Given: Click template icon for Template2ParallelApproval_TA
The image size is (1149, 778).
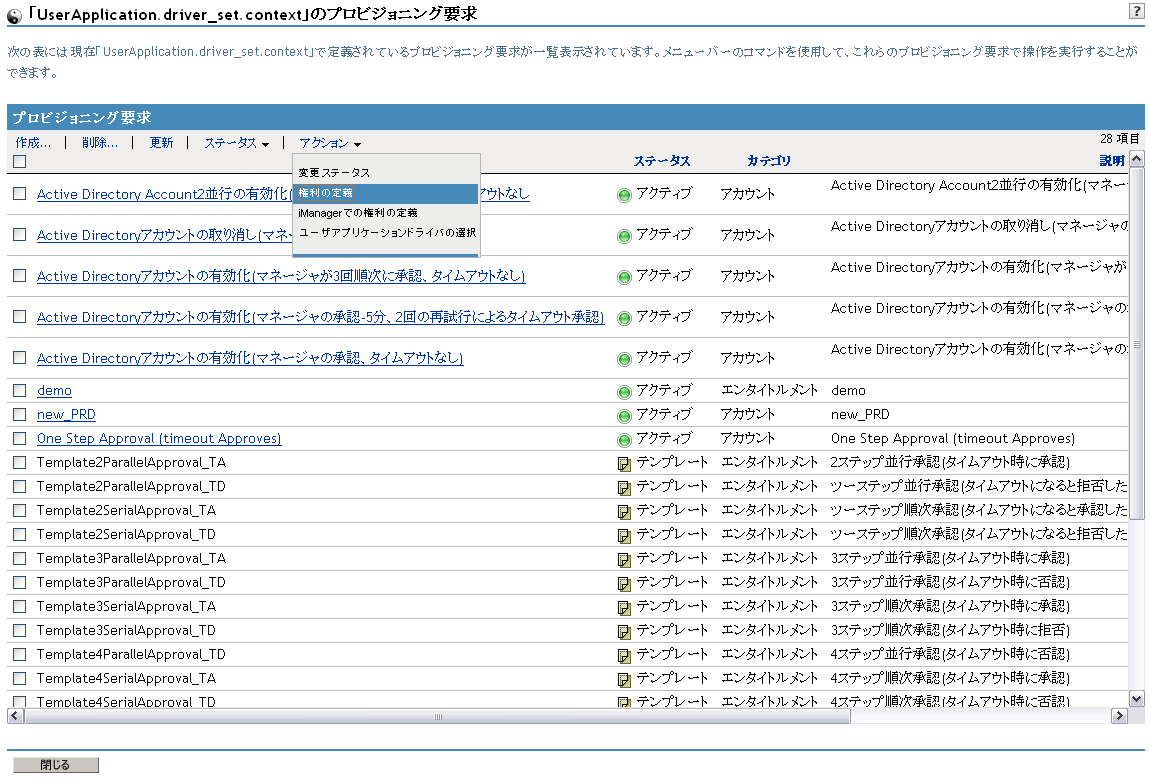Looking at the screenshot, I should pyautogui.click(x=624, y=464).
